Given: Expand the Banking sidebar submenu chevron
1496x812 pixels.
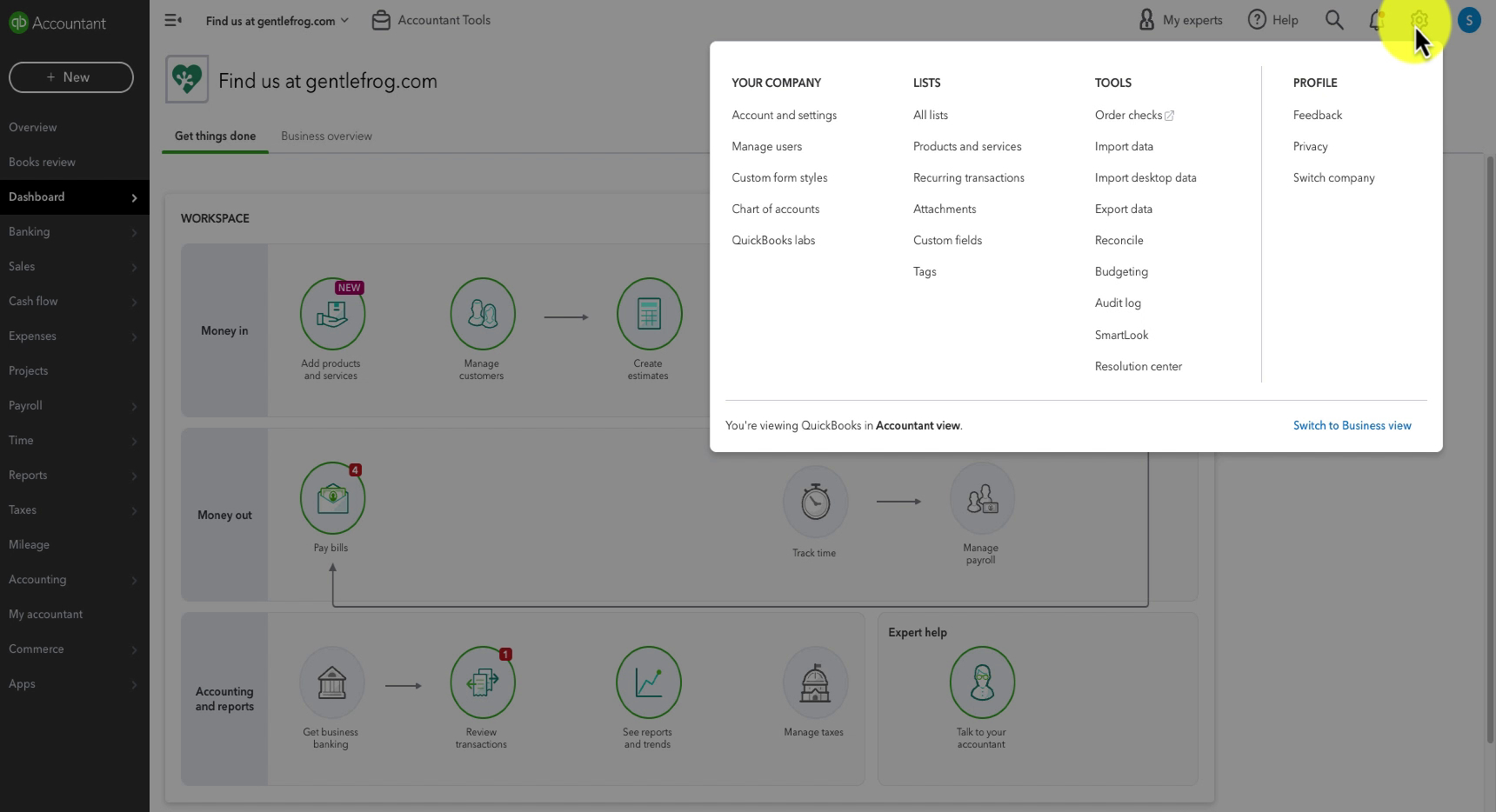Looking at the screenshot, I should pyautogui.click(x=134, y=232).
